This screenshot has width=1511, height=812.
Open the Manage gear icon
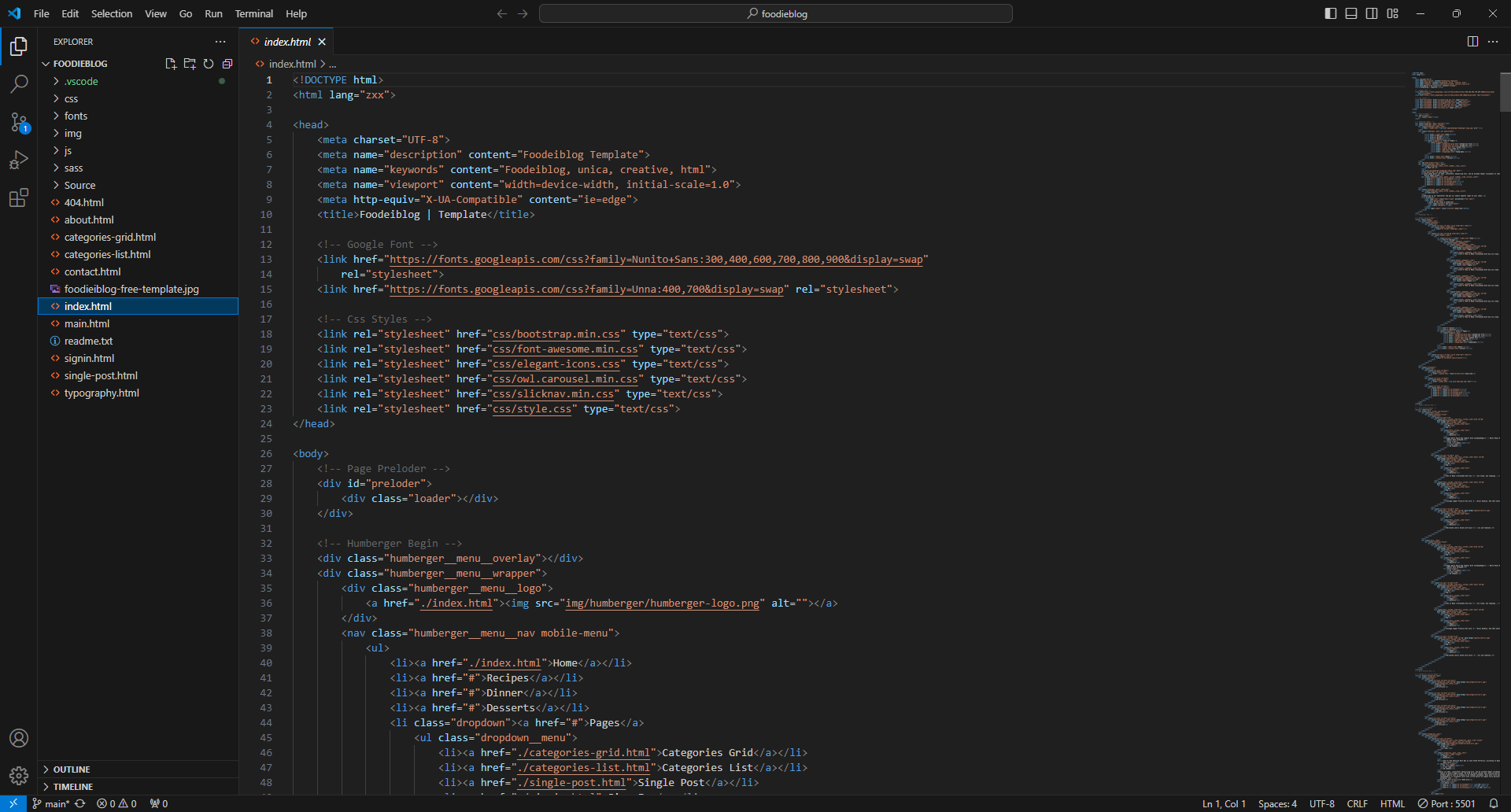[x=19, y=776]
